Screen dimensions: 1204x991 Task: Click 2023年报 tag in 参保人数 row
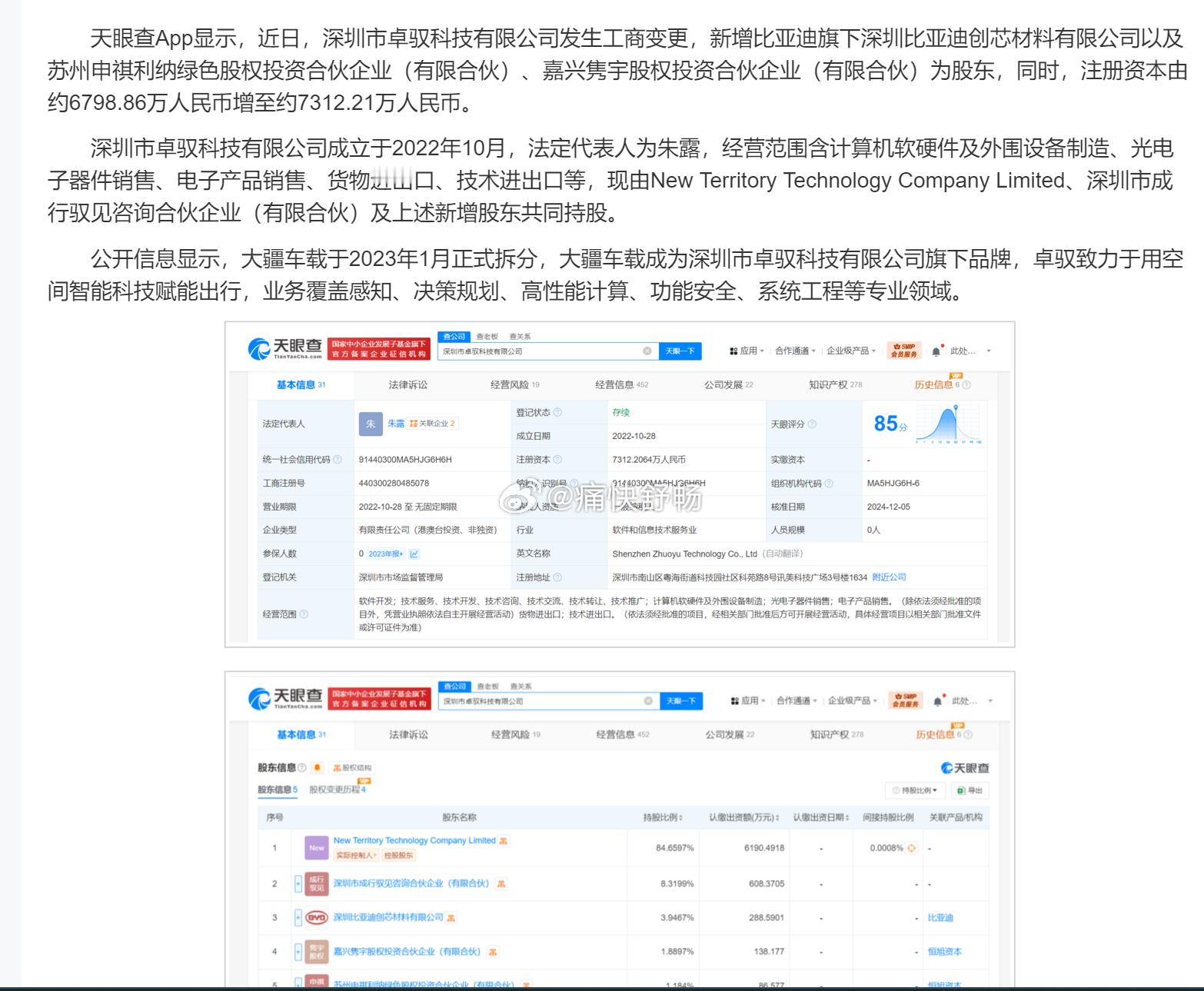[x=386, y=554]
